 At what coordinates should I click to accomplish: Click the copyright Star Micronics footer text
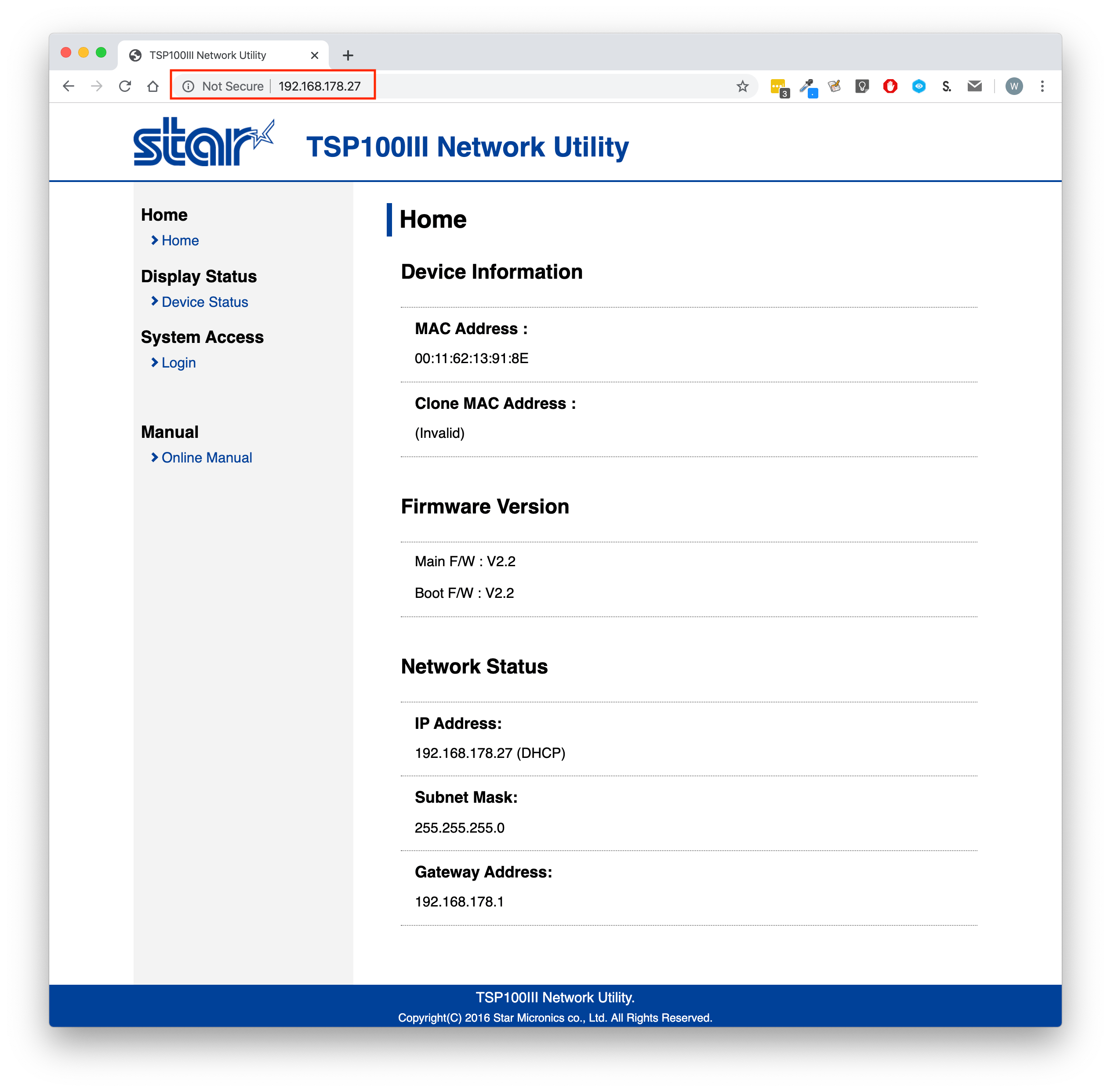(x=555, y=1017)
